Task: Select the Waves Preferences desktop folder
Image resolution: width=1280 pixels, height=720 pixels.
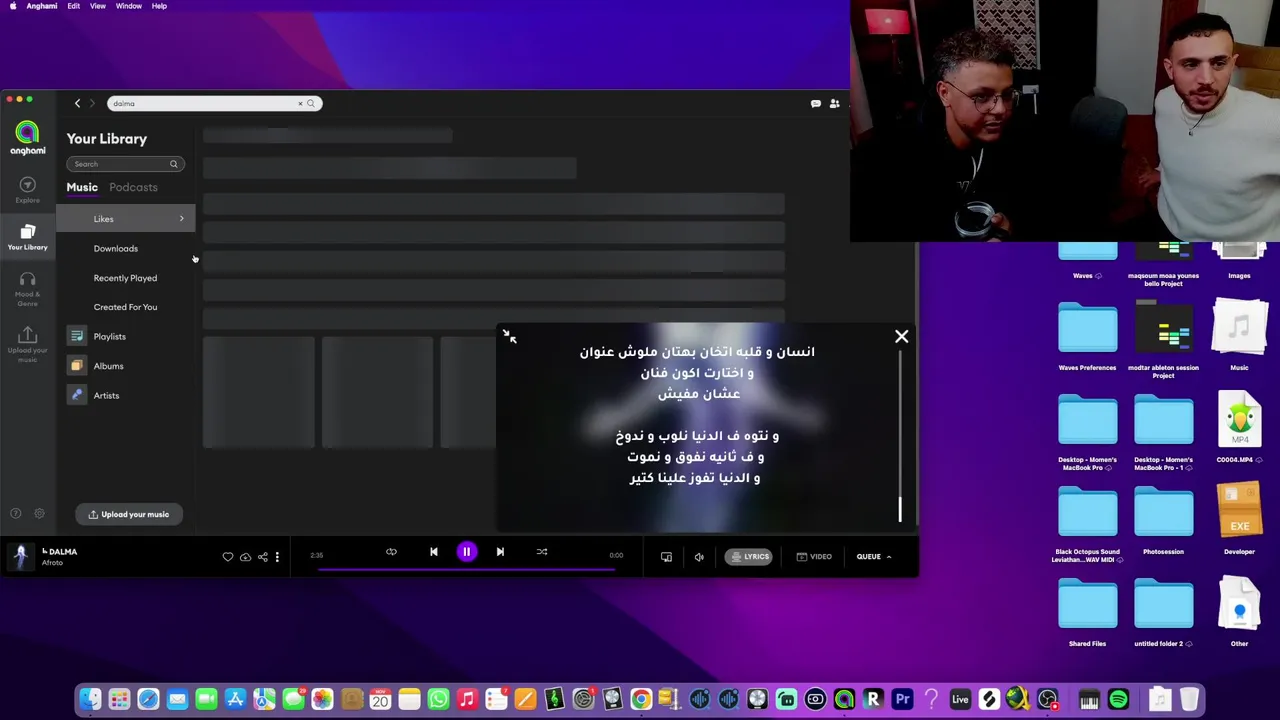Action: tap(1087, 337)
